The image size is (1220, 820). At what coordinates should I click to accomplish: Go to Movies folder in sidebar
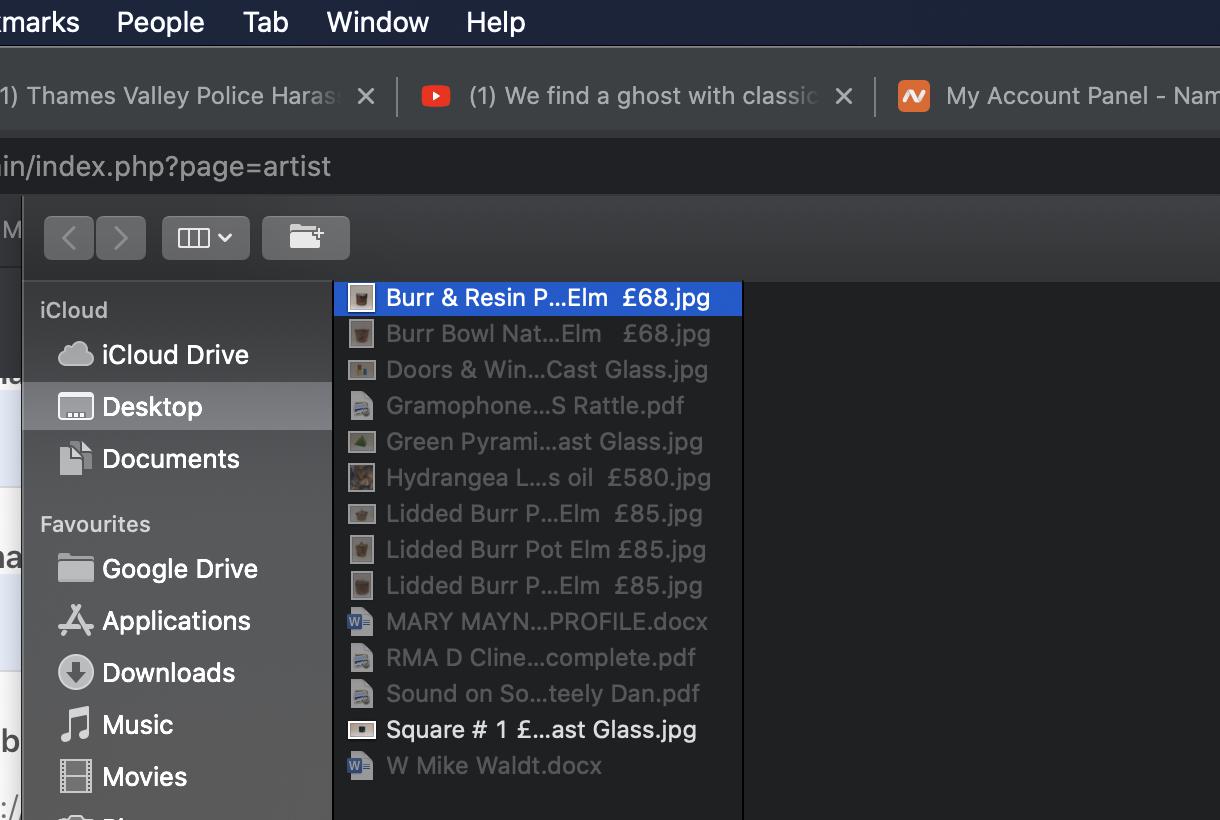click(144, 777)
